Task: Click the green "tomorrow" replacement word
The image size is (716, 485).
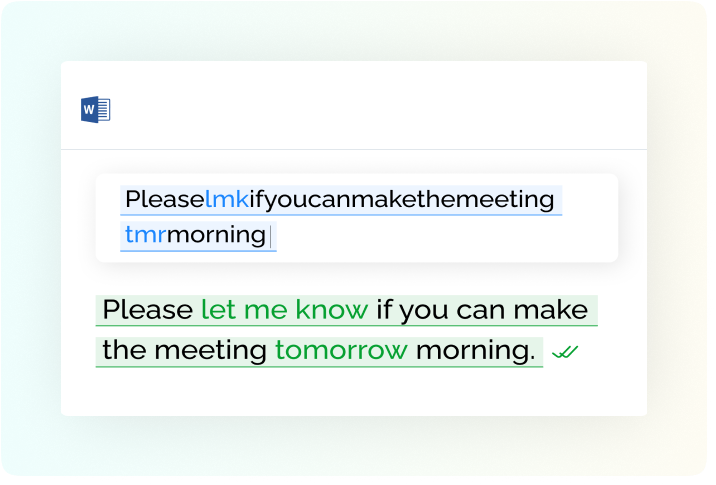Action: coord(341,351)
